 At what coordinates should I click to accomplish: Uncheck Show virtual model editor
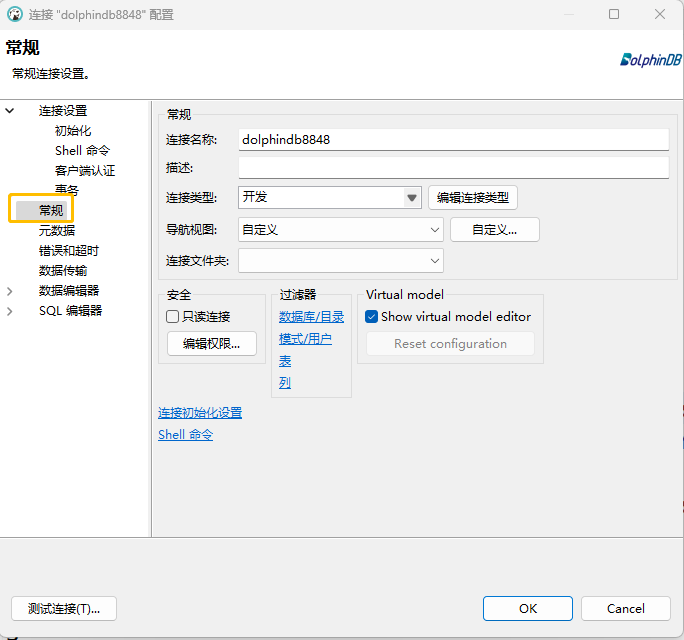pos(372,317)
